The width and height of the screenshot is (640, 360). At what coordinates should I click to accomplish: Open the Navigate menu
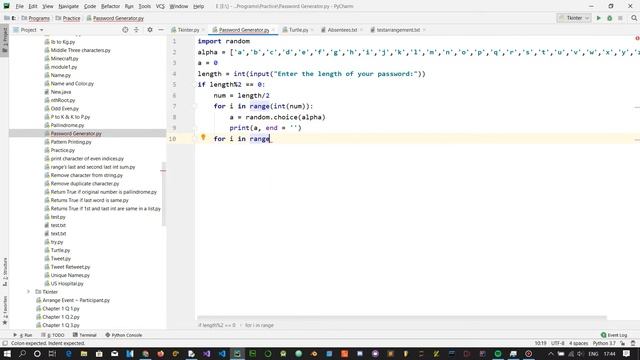click(68, 6)
